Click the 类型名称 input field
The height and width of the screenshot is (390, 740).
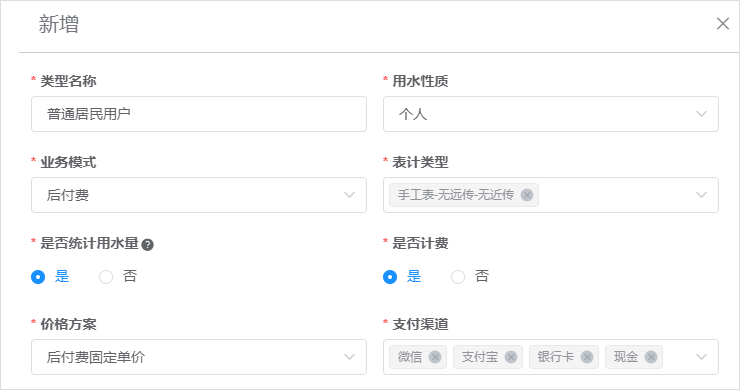199,114
